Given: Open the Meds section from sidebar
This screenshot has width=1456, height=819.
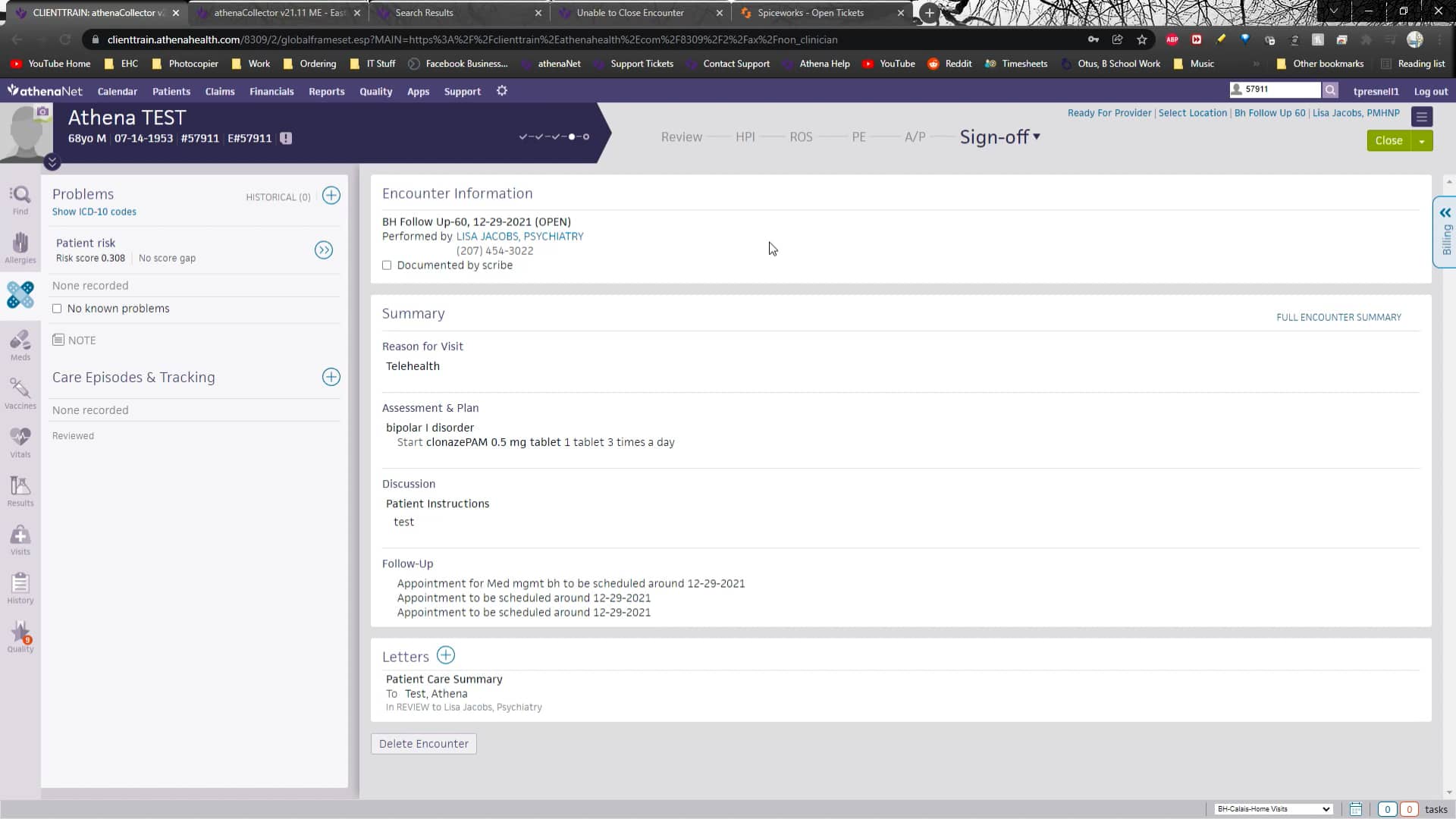Looking at the screenshot, I should click(20, 345).
